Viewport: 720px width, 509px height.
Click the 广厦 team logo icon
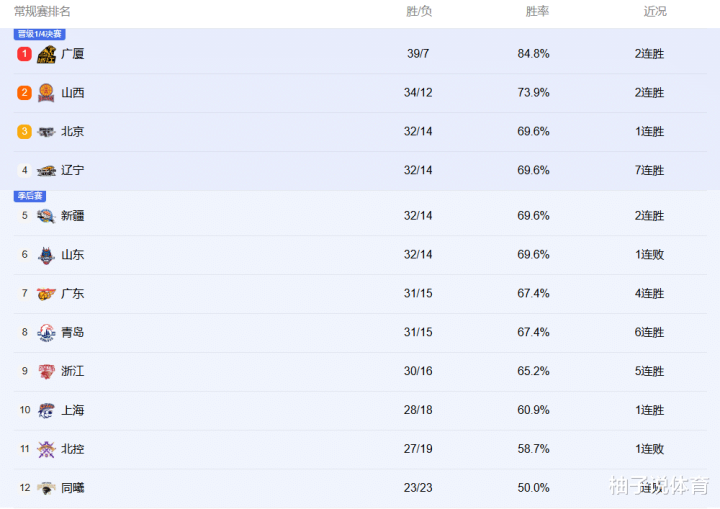[46, 54]
